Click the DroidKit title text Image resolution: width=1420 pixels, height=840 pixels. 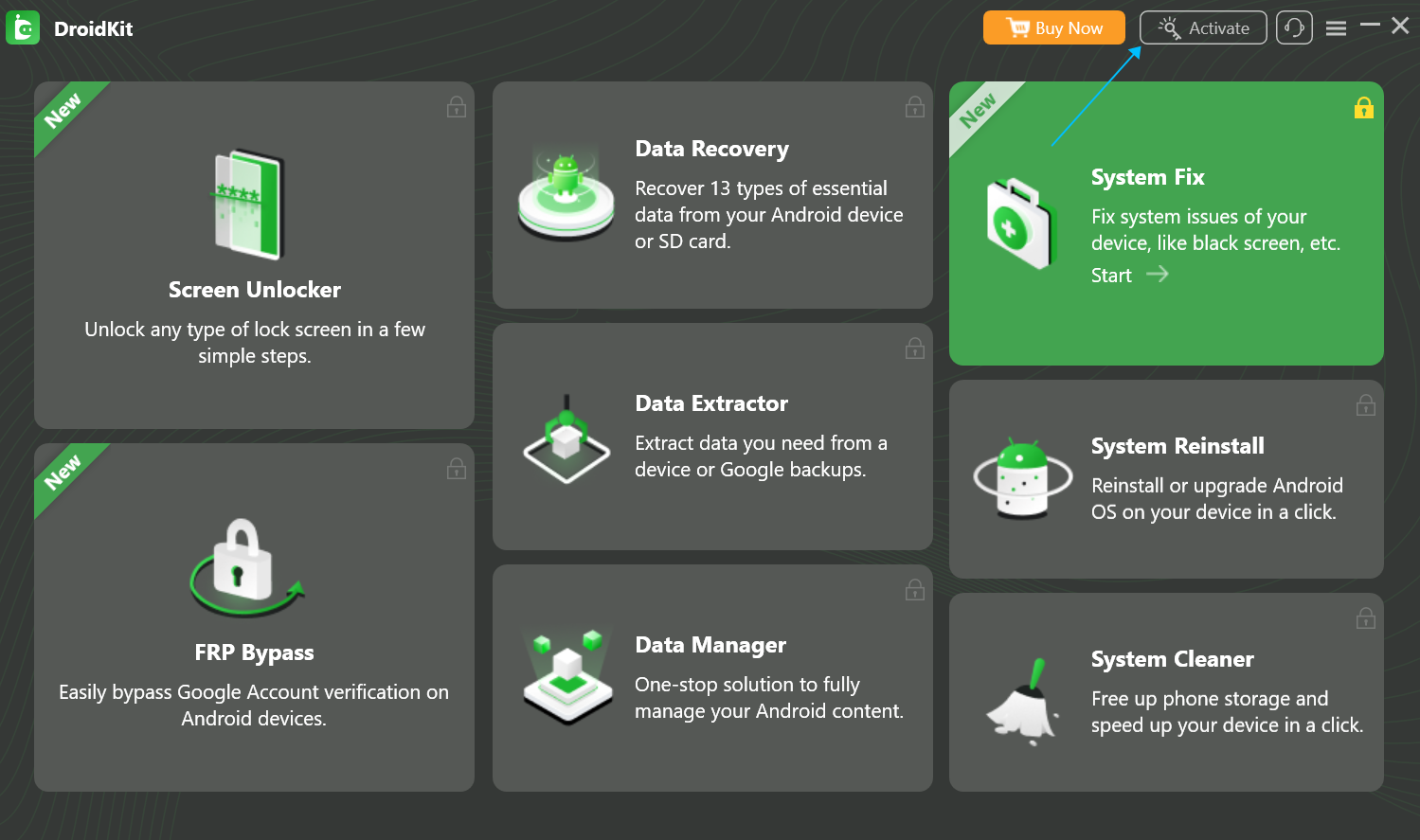point(94,29)
